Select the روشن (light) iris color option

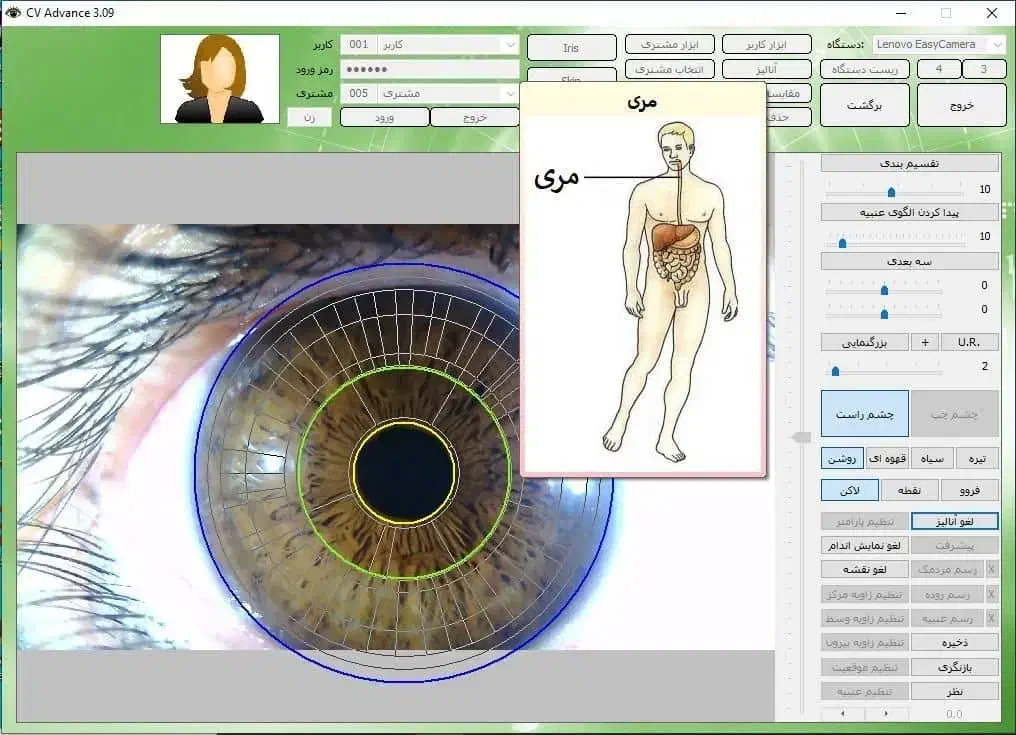(842, 459)
